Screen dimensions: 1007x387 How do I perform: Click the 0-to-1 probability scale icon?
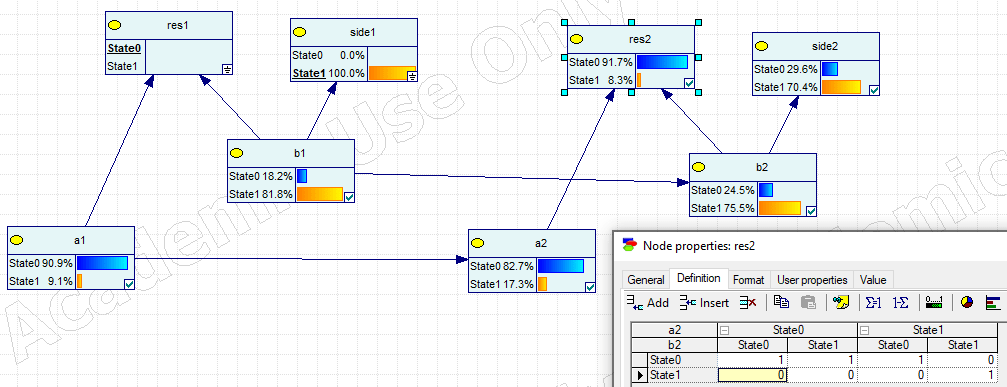(934, 302)
